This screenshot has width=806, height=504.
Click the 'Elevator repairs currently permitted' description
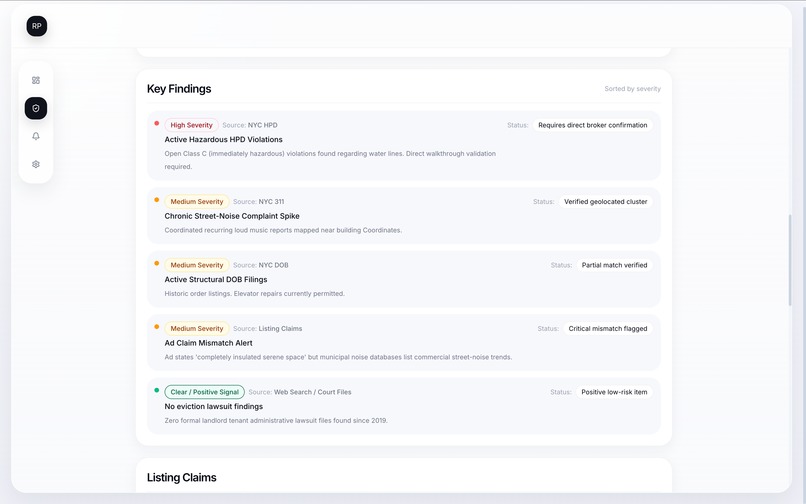tap(254, 293)
